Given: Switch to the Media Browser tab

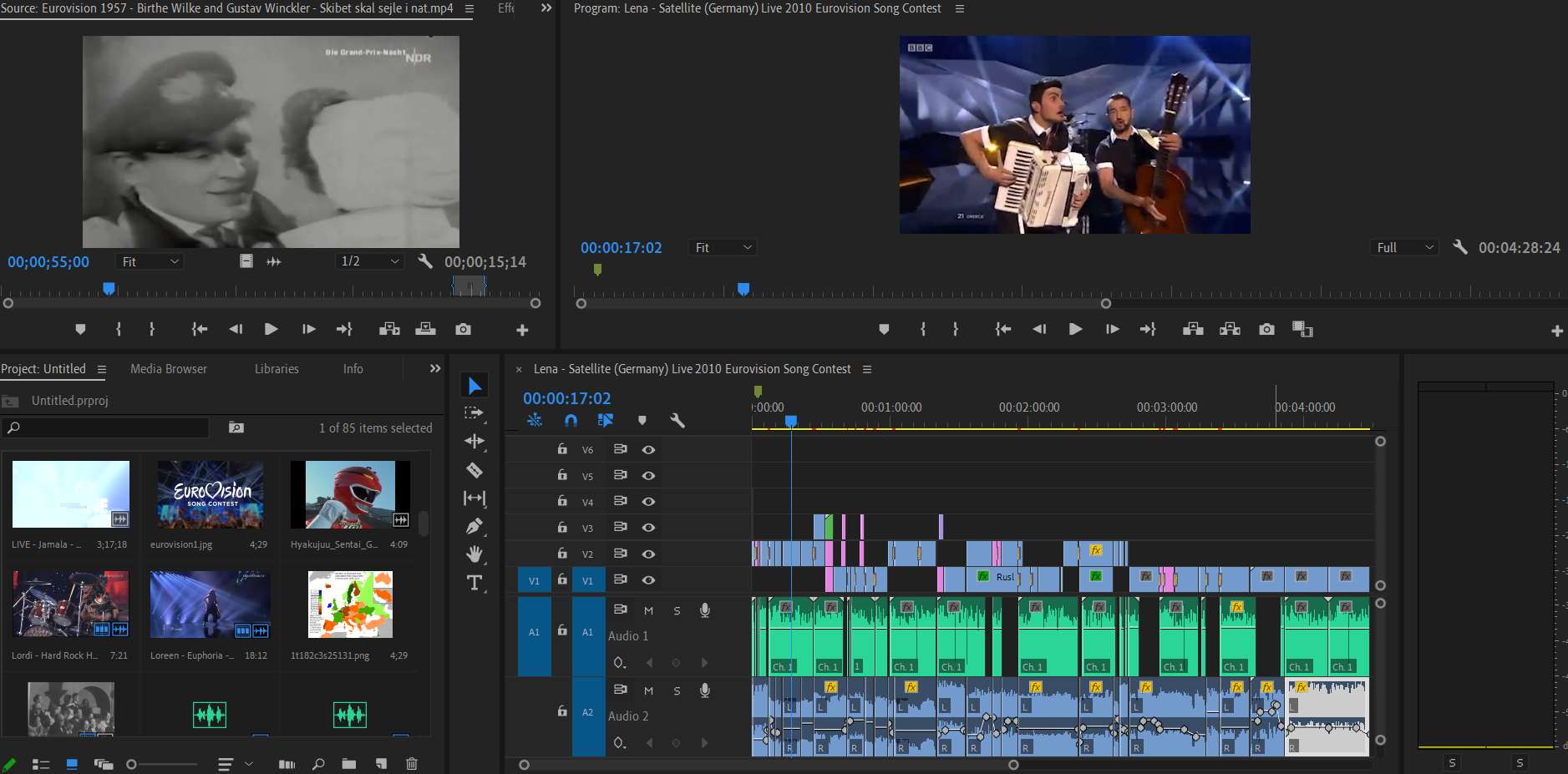Looking at the screenshot, I should click(169, 369).
